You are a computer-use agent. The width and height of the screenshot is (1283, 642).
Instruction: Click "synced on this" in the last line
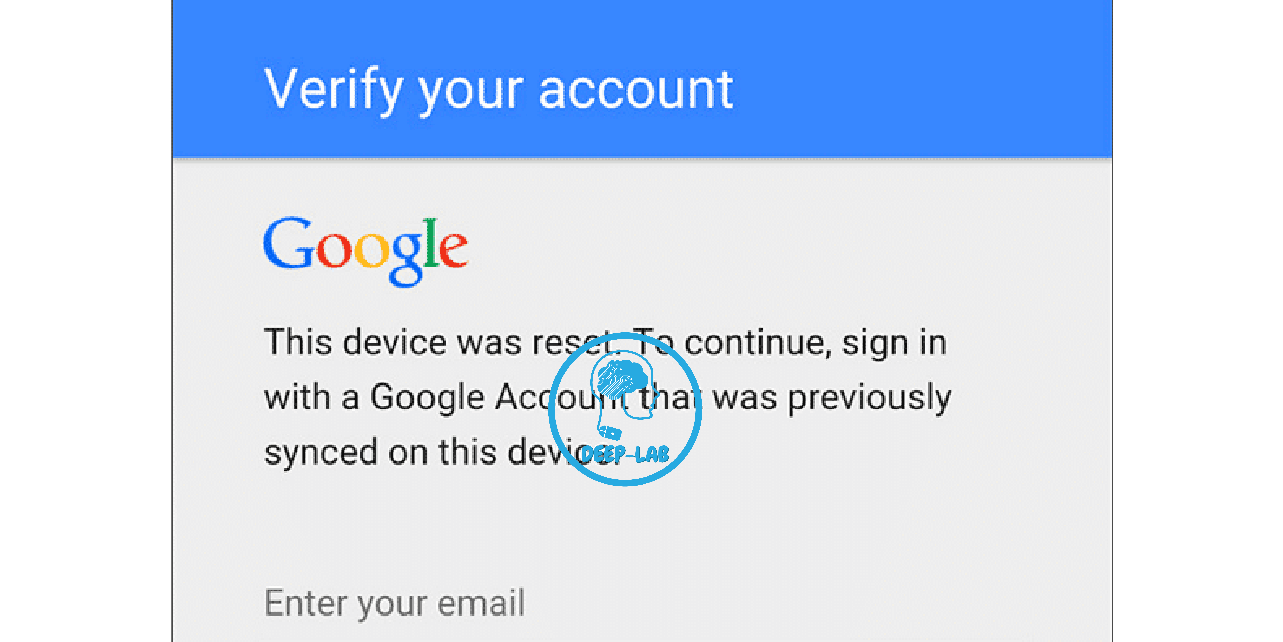(x=378, y=452)
